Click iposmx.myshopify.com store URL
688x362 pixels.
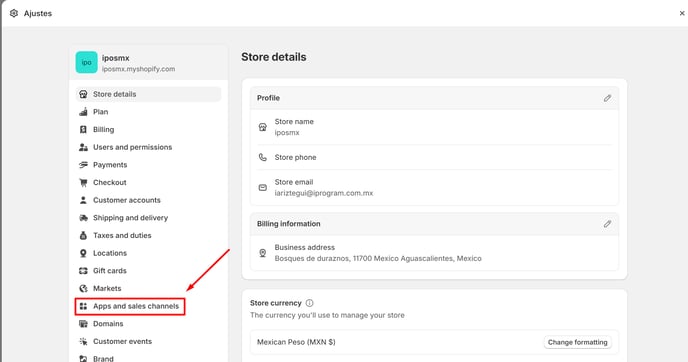pos(138,69)
